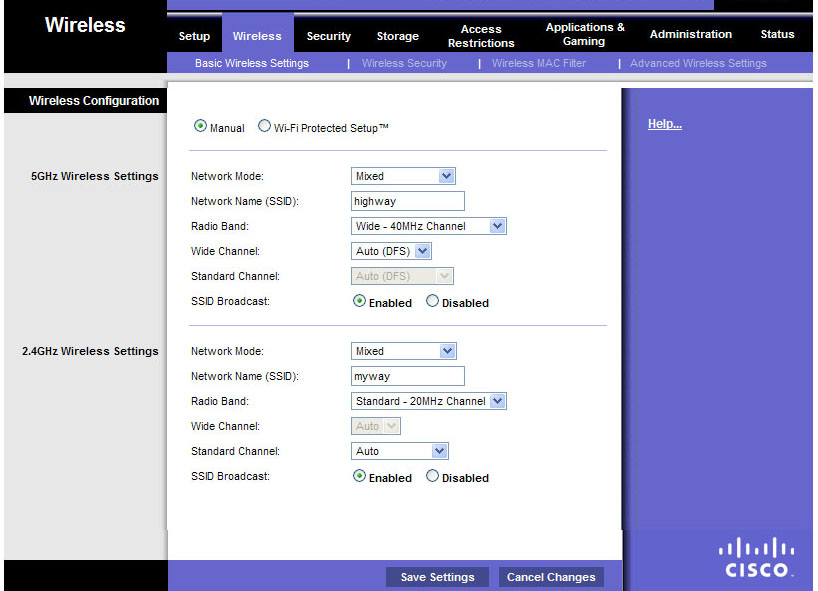Open the 2.4GHz Radio Band dropdown
Image resolution: width=818 pixels, height=591 pixels.
click(x=429, y=401)
